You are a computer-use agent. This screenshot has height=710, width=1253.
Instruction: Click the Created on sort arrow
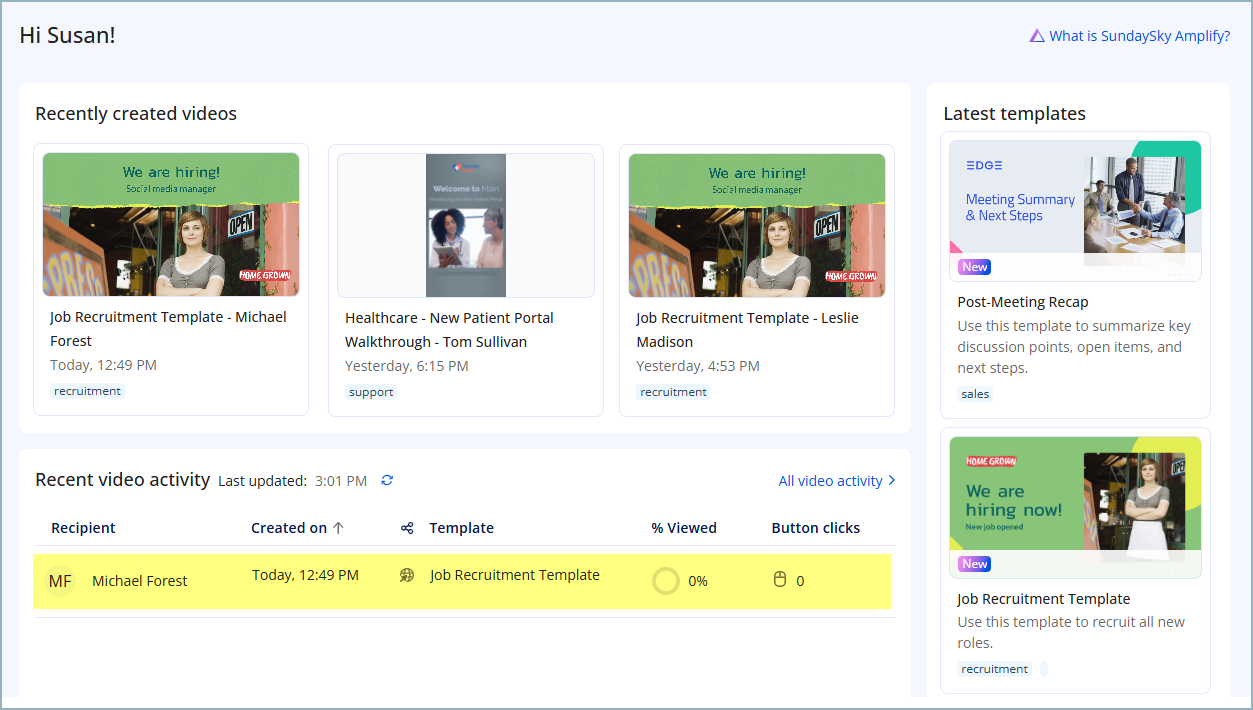[x=338, y=528]
